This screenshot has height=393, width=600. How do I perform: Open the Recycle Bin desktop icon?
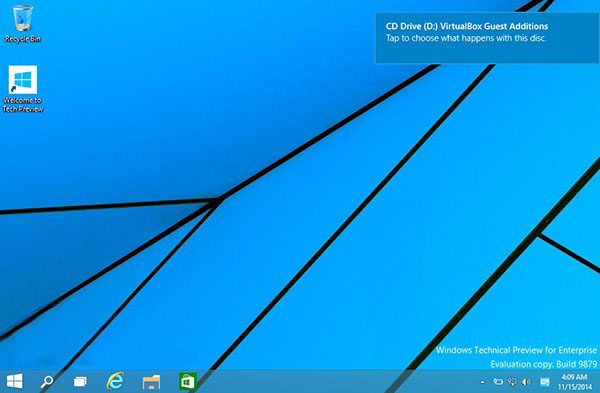(23, 24)
